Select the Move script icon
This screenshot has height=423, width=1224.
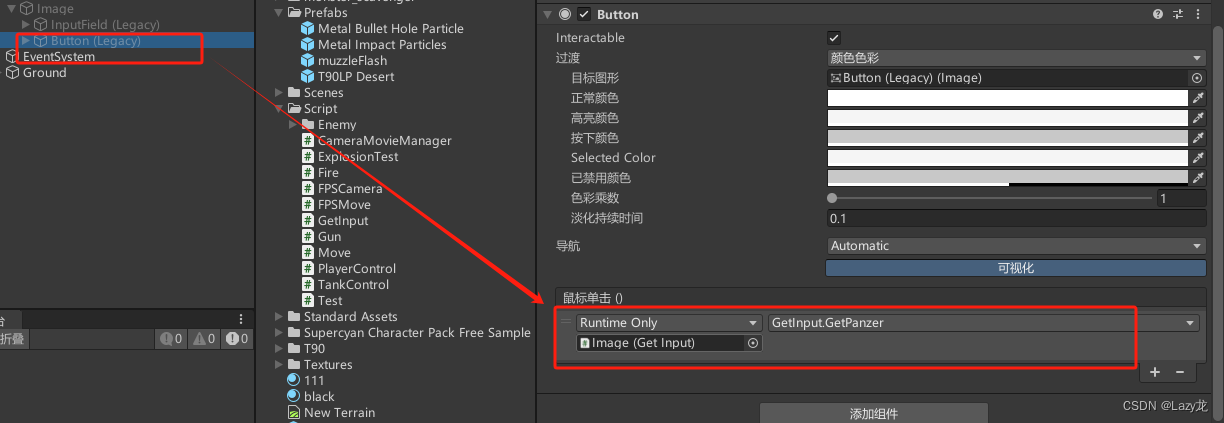(308, 253)
